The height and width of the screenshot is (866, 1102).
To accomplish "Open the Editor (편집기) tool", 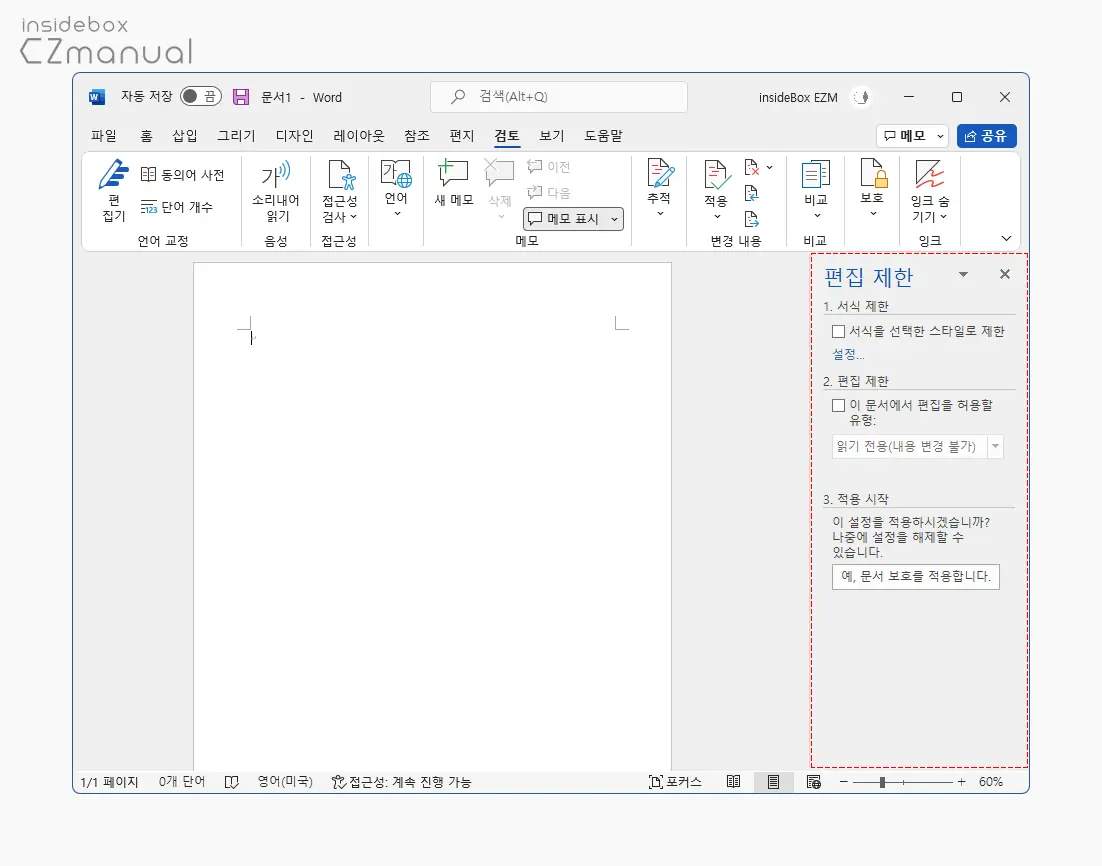I will 113,190.
